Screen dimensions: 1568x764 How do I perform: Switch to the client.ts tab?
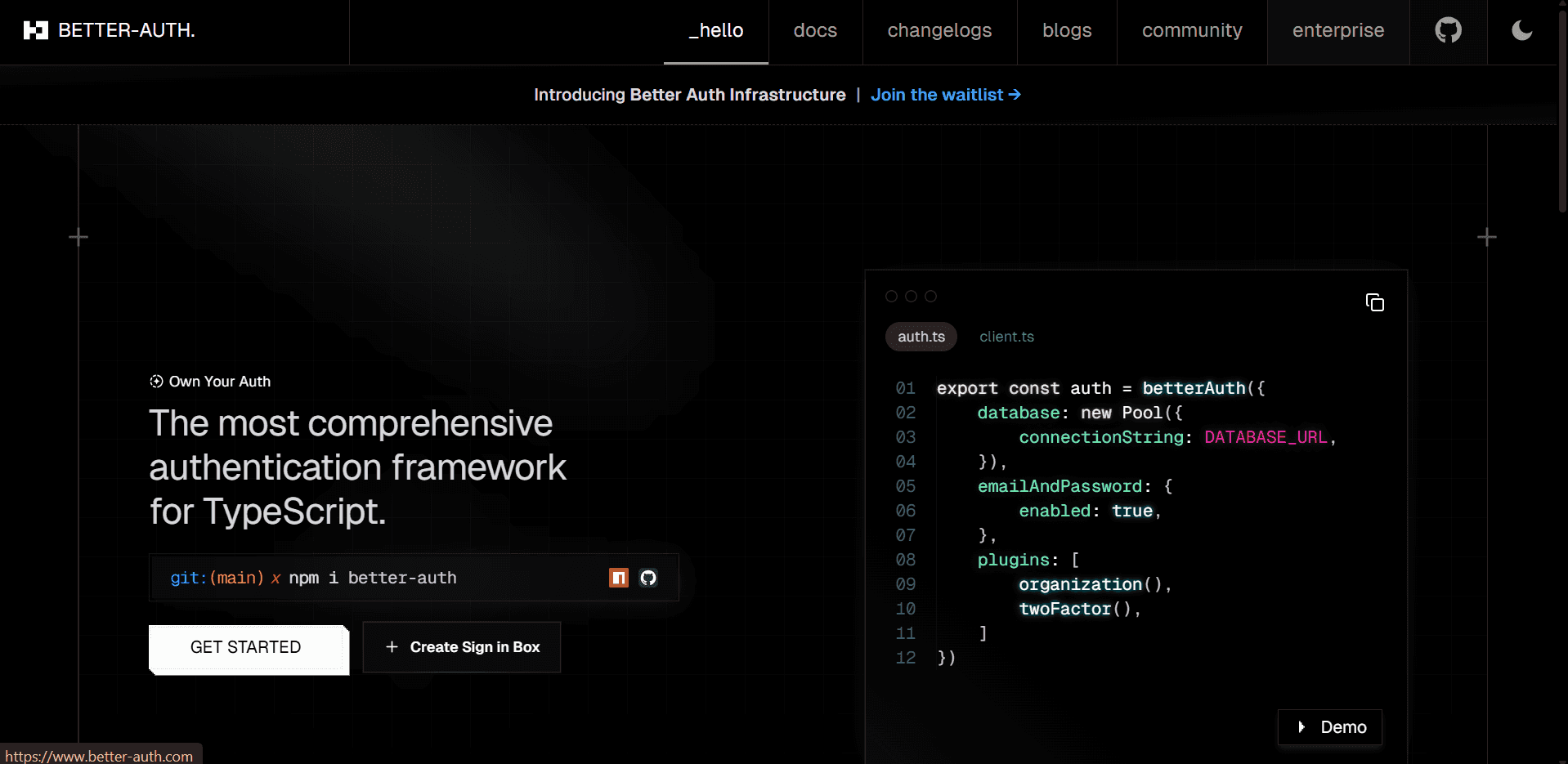click(1006, 337)
